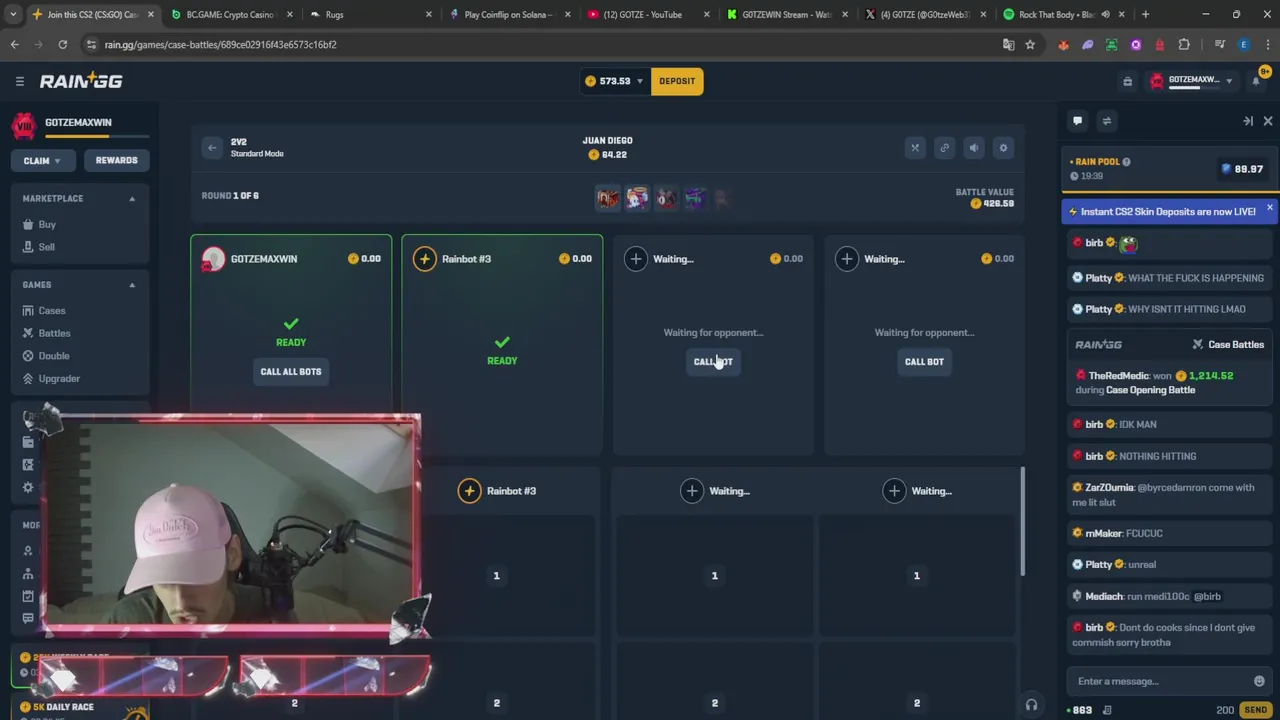Switch to the trades arrows tab in chat
This screenshot has width=1280, height=720.
(x=1106, y=121)
